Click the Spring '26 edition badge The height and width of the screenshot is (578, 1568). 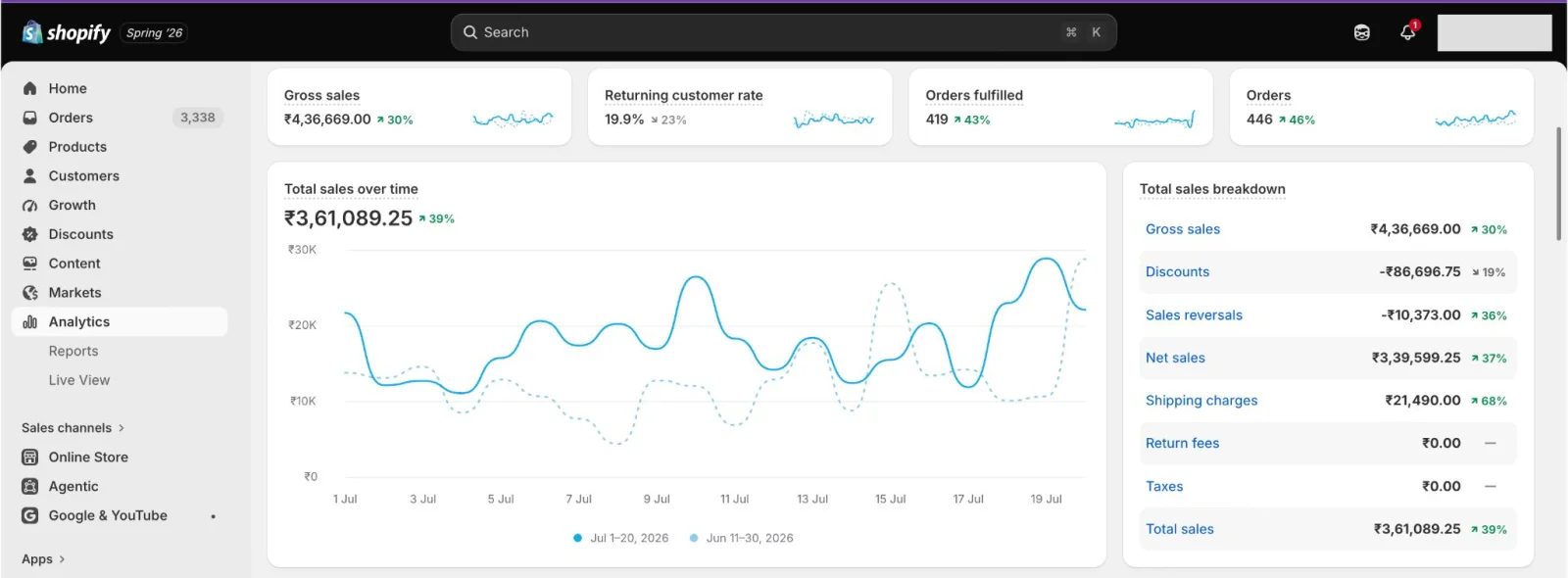(x=154, y=33)
